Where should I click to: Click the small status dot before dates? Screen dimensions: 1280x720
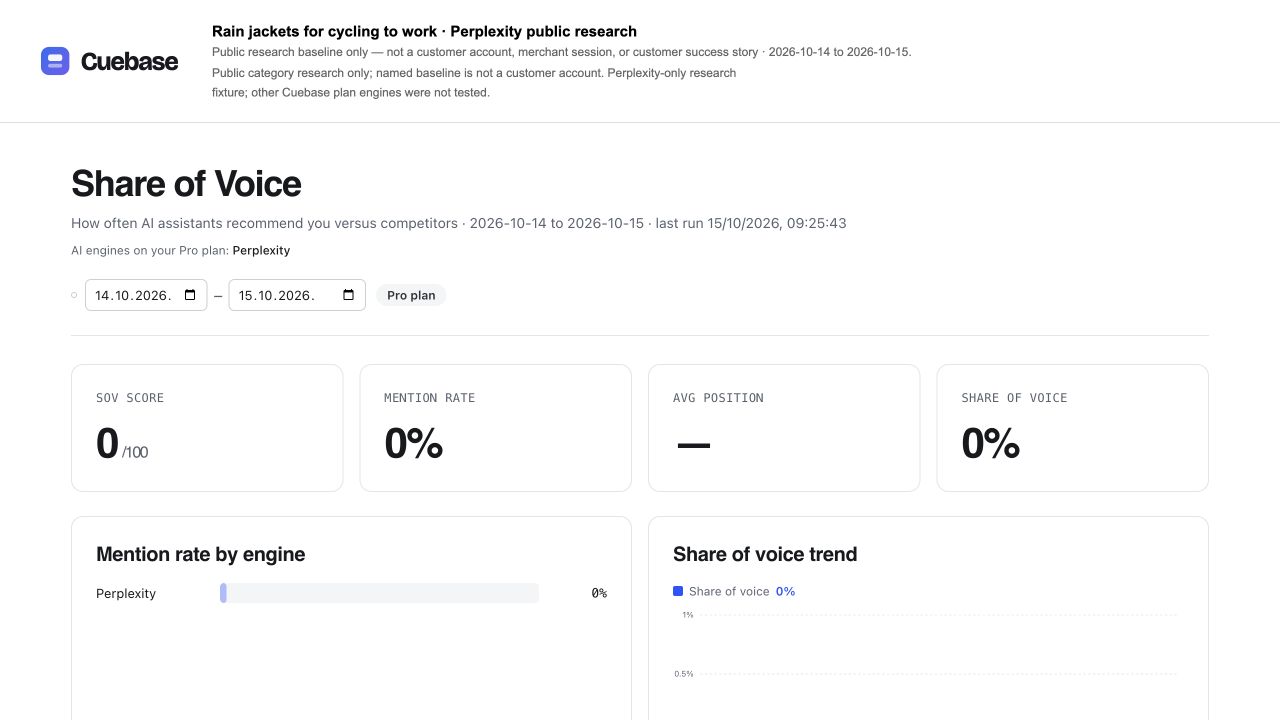pyautogui.click(x=74, y=295)
